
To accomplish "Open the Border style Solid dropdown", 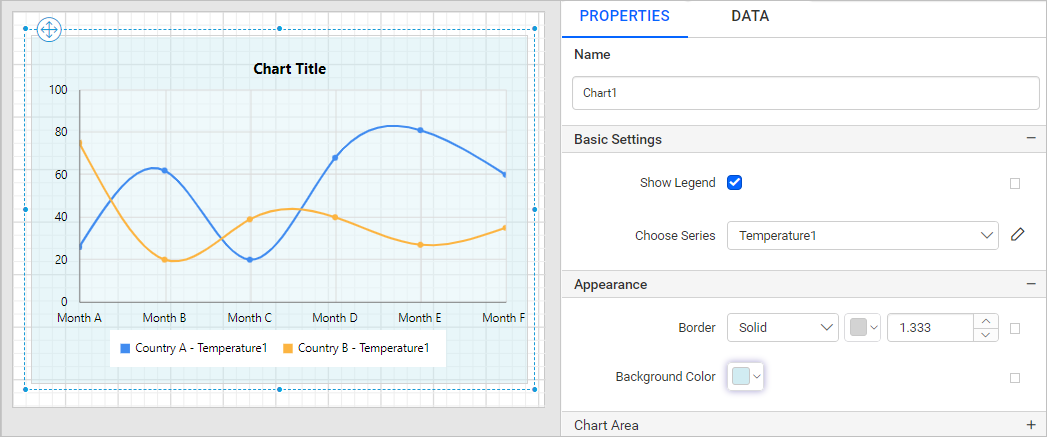I will click(783, 327).
